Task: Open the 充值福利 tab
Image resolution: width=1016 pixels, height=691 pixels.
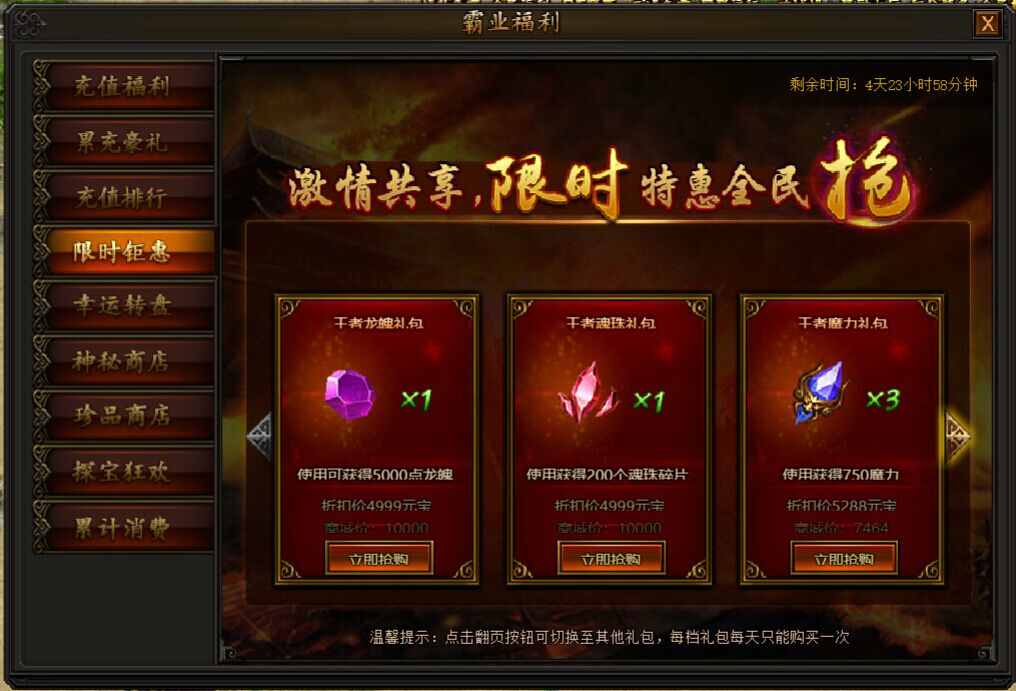Action: [x=124, y=86]
